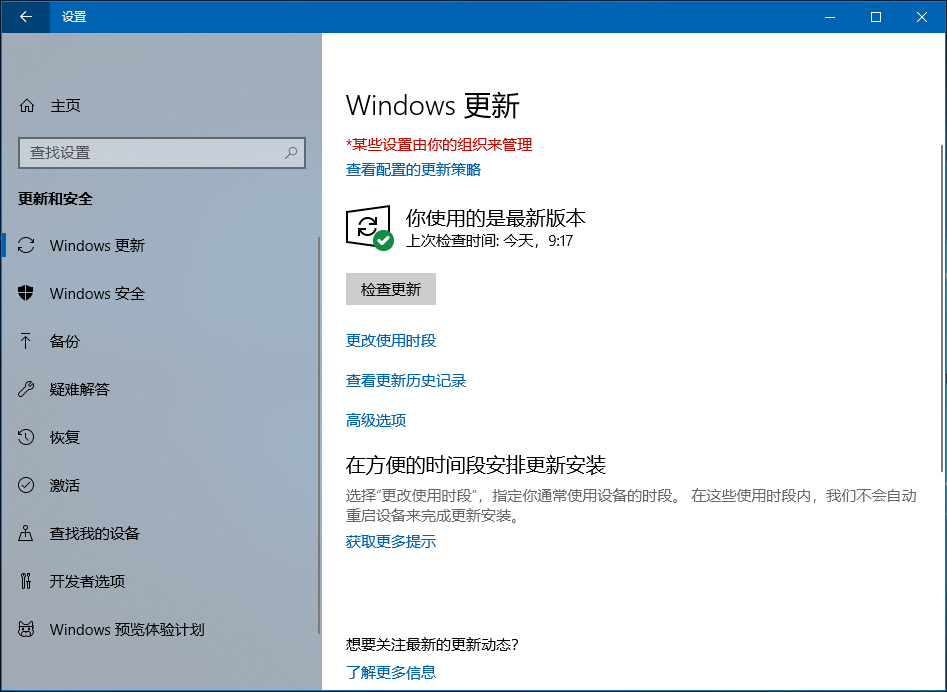Click the Windows 预览体验计划 cat icon
Image resolution: width=947 pixels, height=692 pixels.
[x=27, y=629]
